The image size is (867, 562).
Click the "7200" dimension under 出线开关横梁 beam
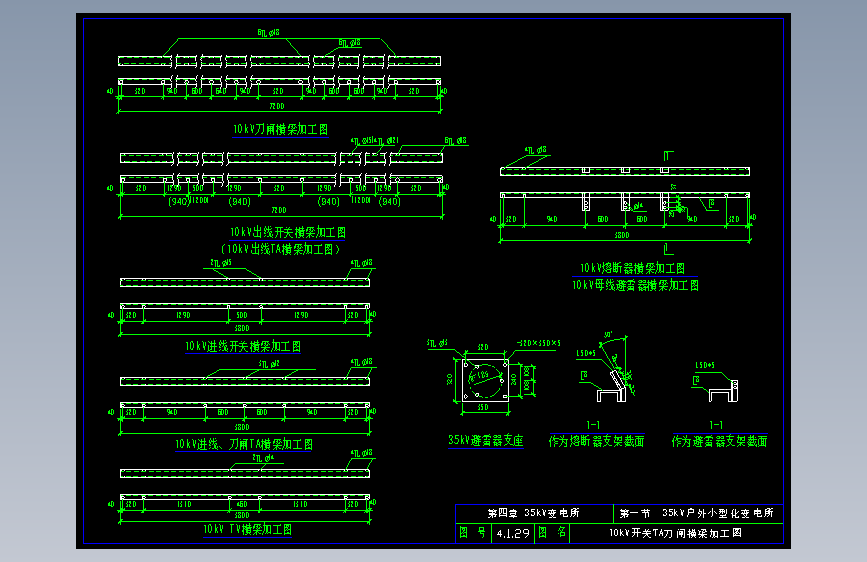click(x=279, y=210)
